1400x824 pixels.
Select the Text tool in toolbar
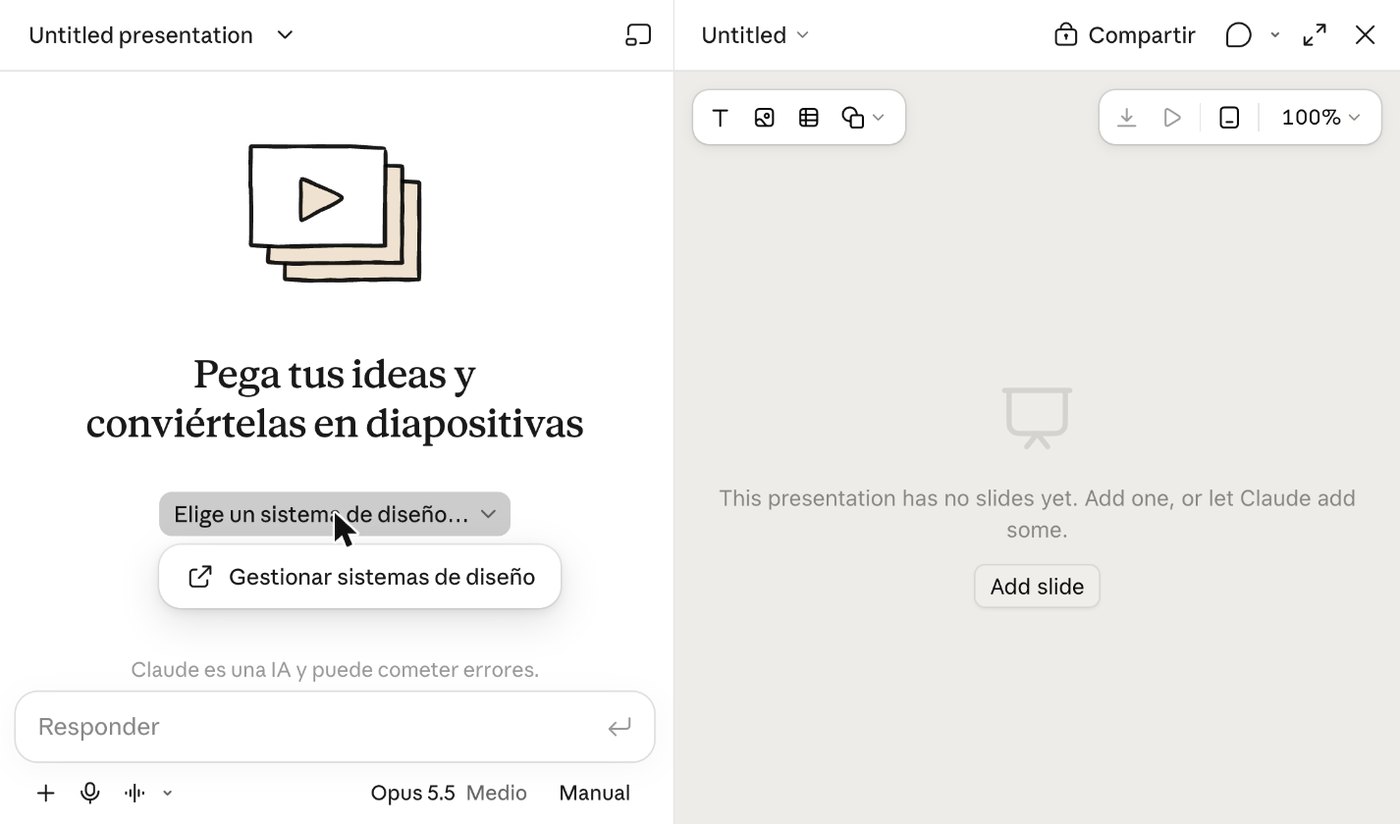720,118
